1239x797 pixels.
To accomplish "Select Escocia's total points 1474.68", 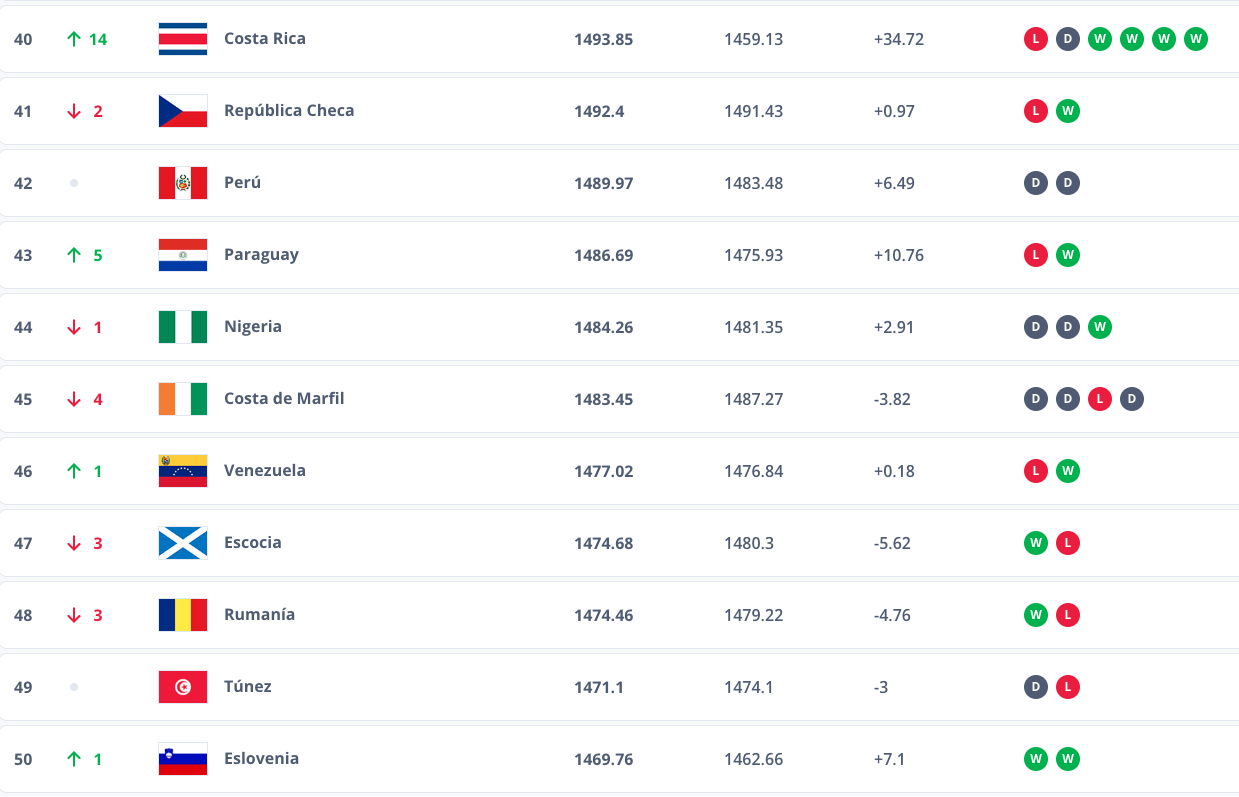I will coord(603,543).
